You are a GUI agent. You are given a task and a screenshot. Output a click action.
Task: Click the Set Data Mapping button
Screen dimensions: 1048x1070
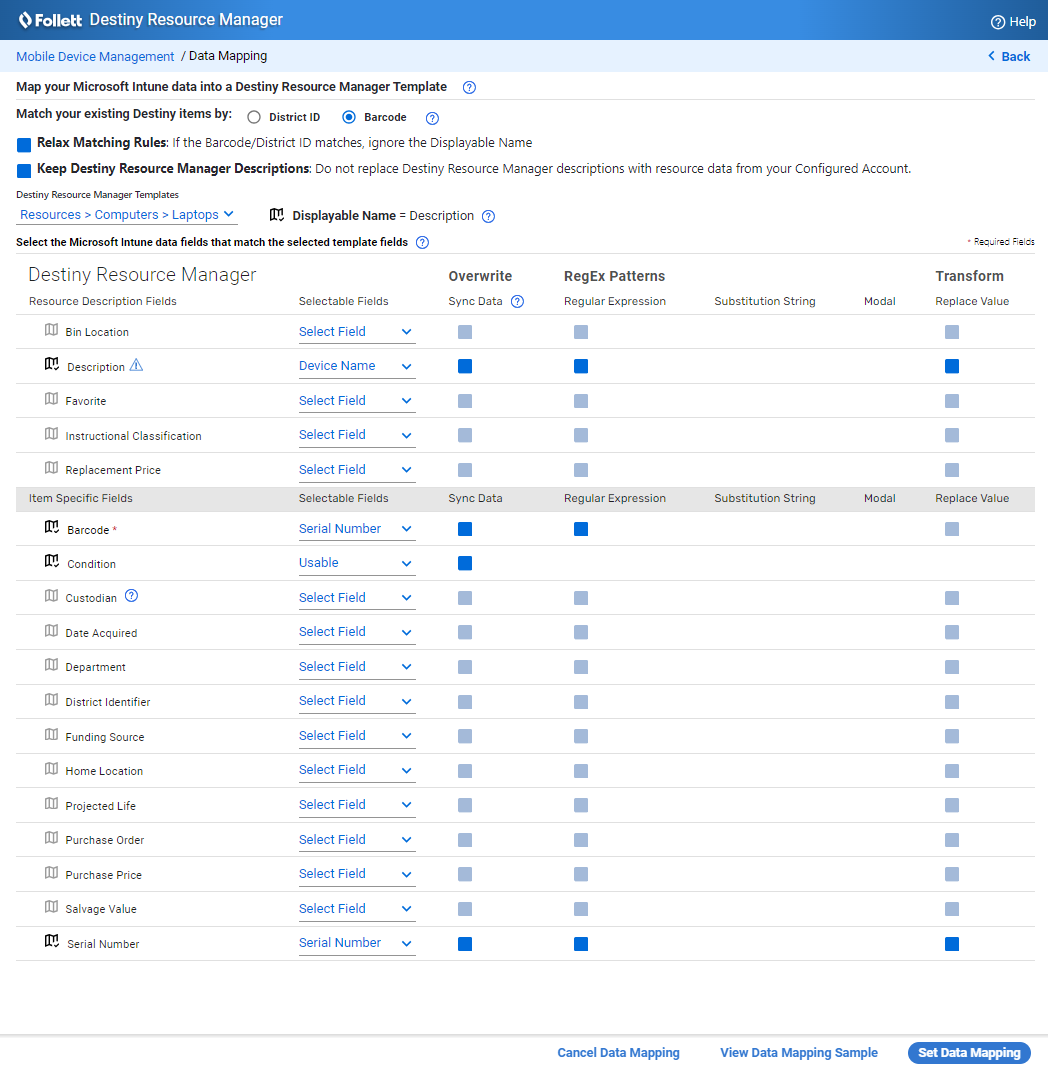968,1052
